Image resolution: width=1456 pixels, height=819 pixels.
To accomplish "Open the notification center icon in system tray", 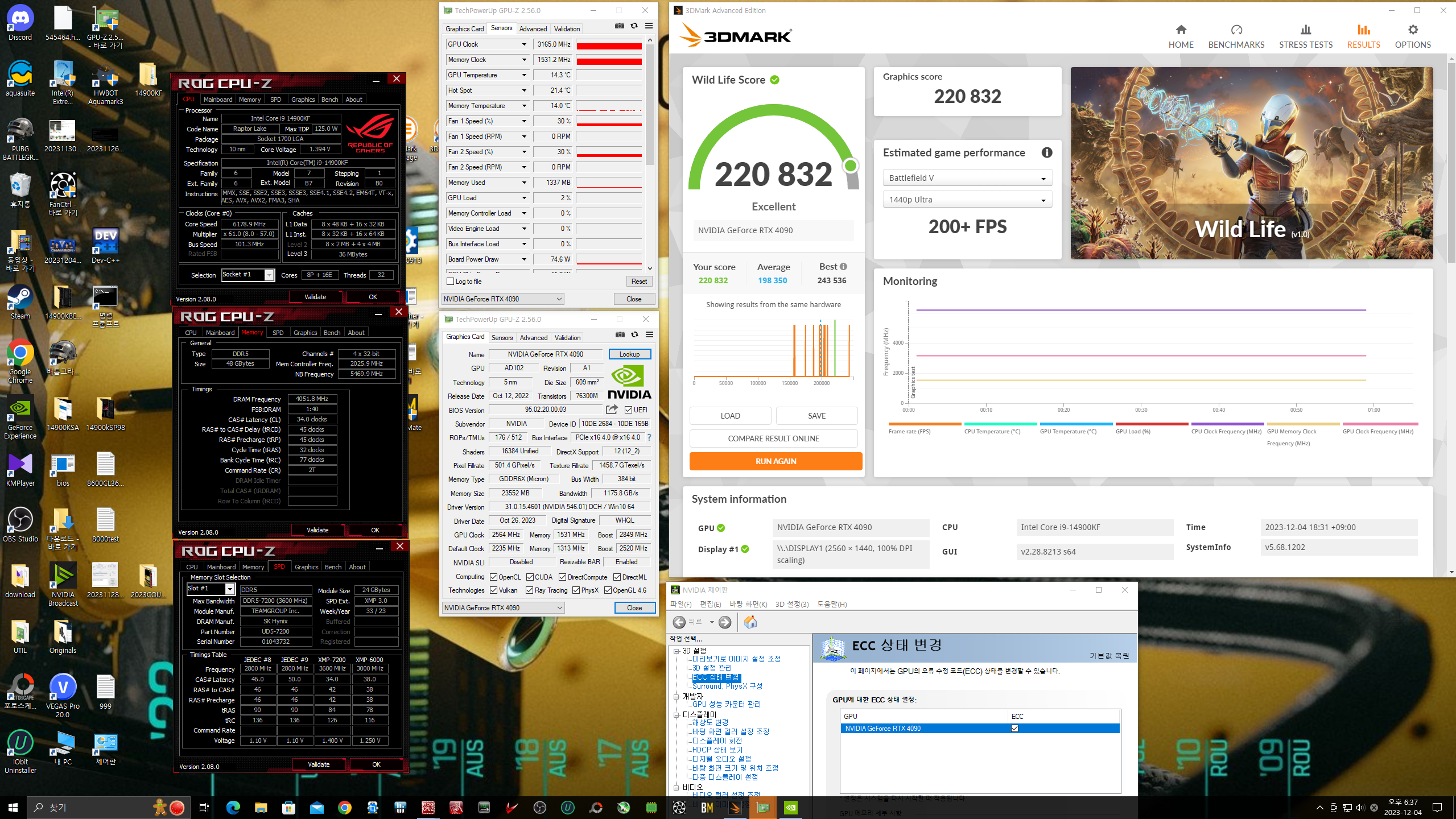I will (1437, 807).
